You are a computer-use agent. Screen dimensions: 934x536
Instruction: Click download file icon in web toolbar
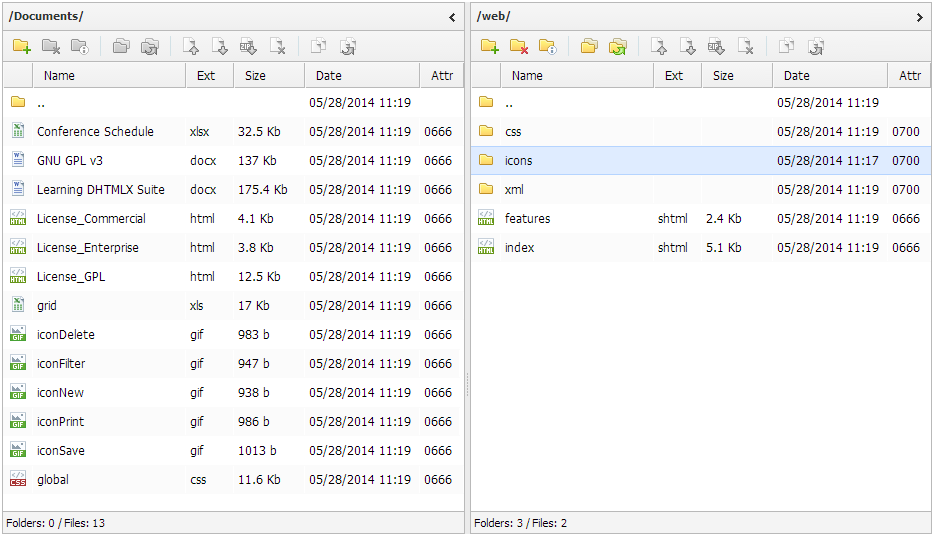(x=688, y=46)
